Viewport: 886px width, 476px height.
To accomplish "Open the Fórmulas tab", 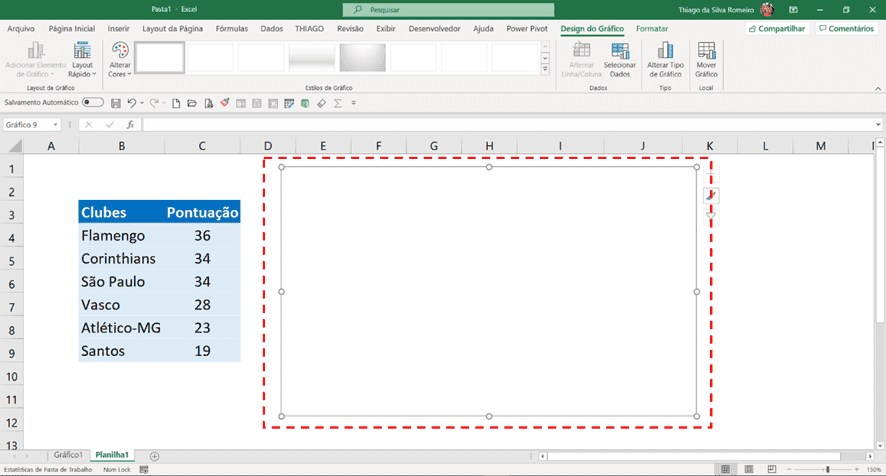I will [232, 28].
